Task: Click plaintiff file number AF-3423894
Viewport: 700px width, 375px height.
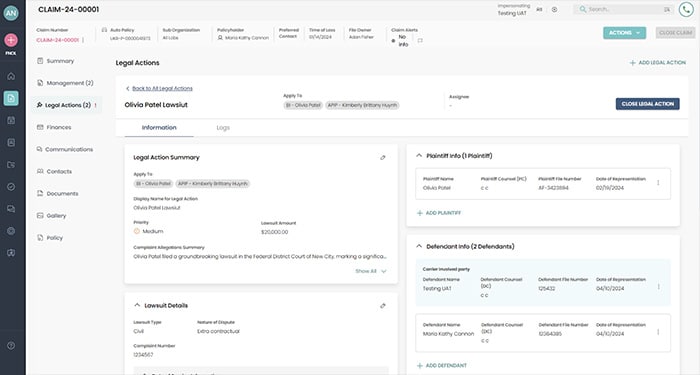Action: coord(553,188)
